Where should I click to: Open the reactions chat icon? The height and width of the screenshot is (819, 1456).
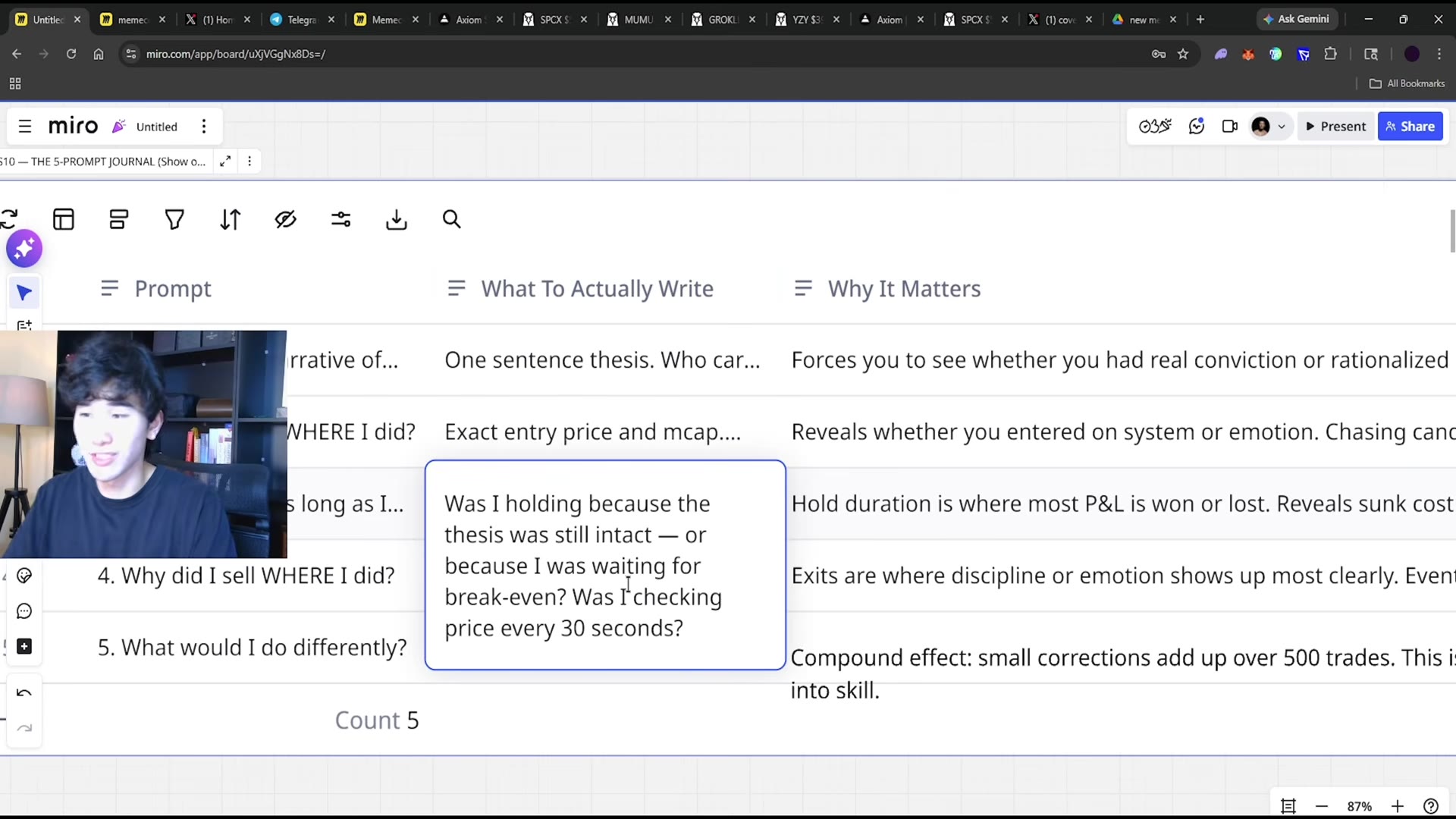point(1197,127)
